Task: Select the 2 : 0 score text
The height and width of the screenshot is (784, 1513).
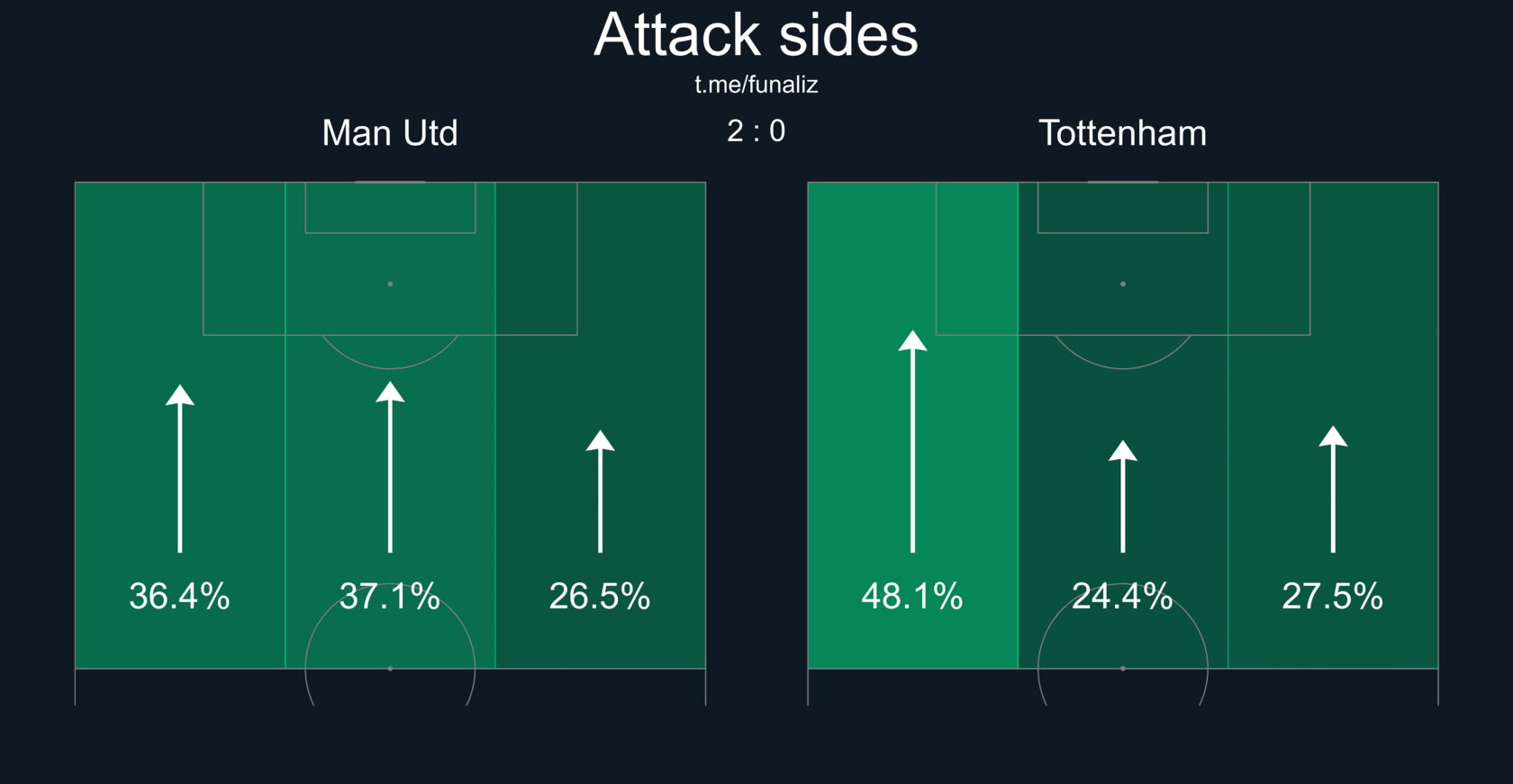Action: tap(756, 131)
